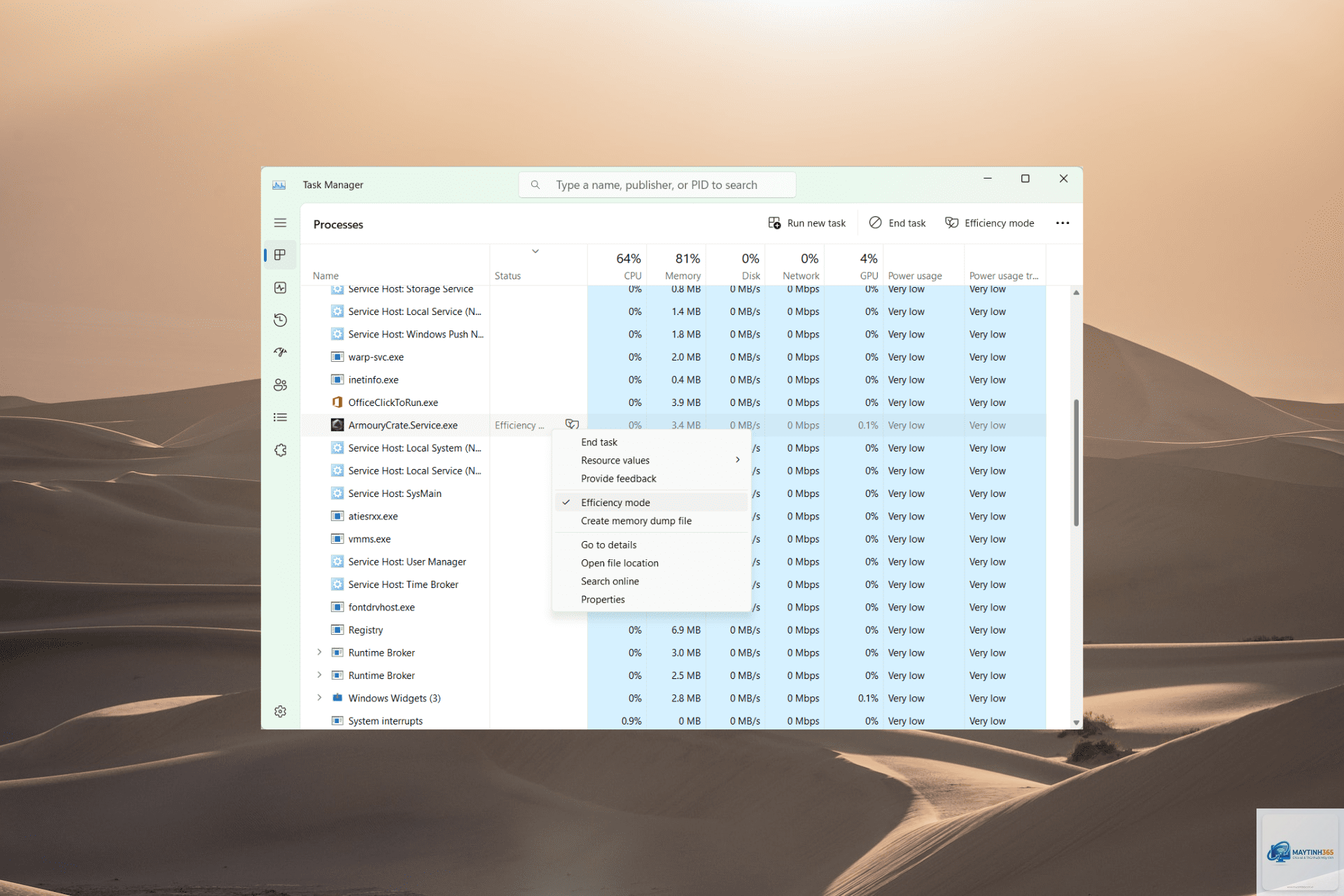Expand the first Runtime Broker process group
Screen dimensions: 1344x896
[319, 652]
